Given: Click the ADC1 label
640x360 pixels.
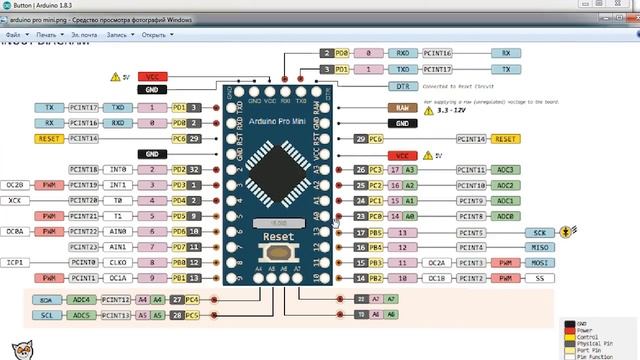Looking at the screenshot, I should (x=505, y=201).
